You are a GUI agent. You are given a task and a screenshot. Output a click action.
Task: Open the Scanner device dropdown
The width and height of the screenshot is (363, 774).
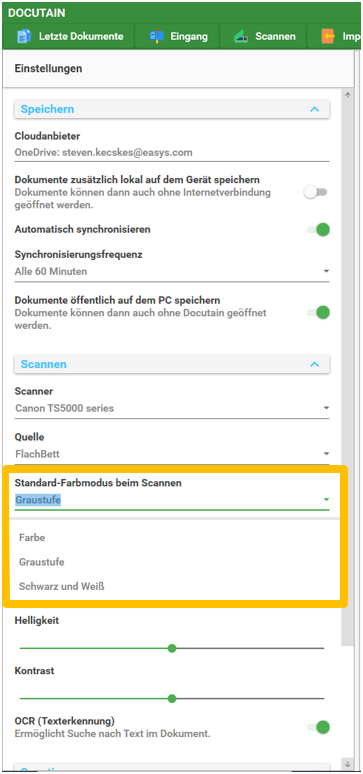coord(172,408)
